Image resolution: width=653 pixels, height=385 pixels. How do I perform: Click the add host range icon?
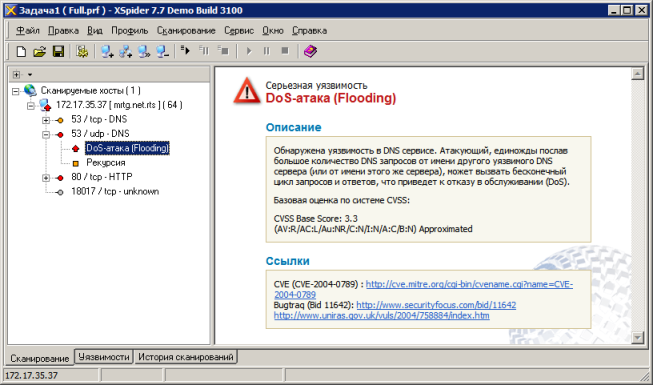coord(125,51)
